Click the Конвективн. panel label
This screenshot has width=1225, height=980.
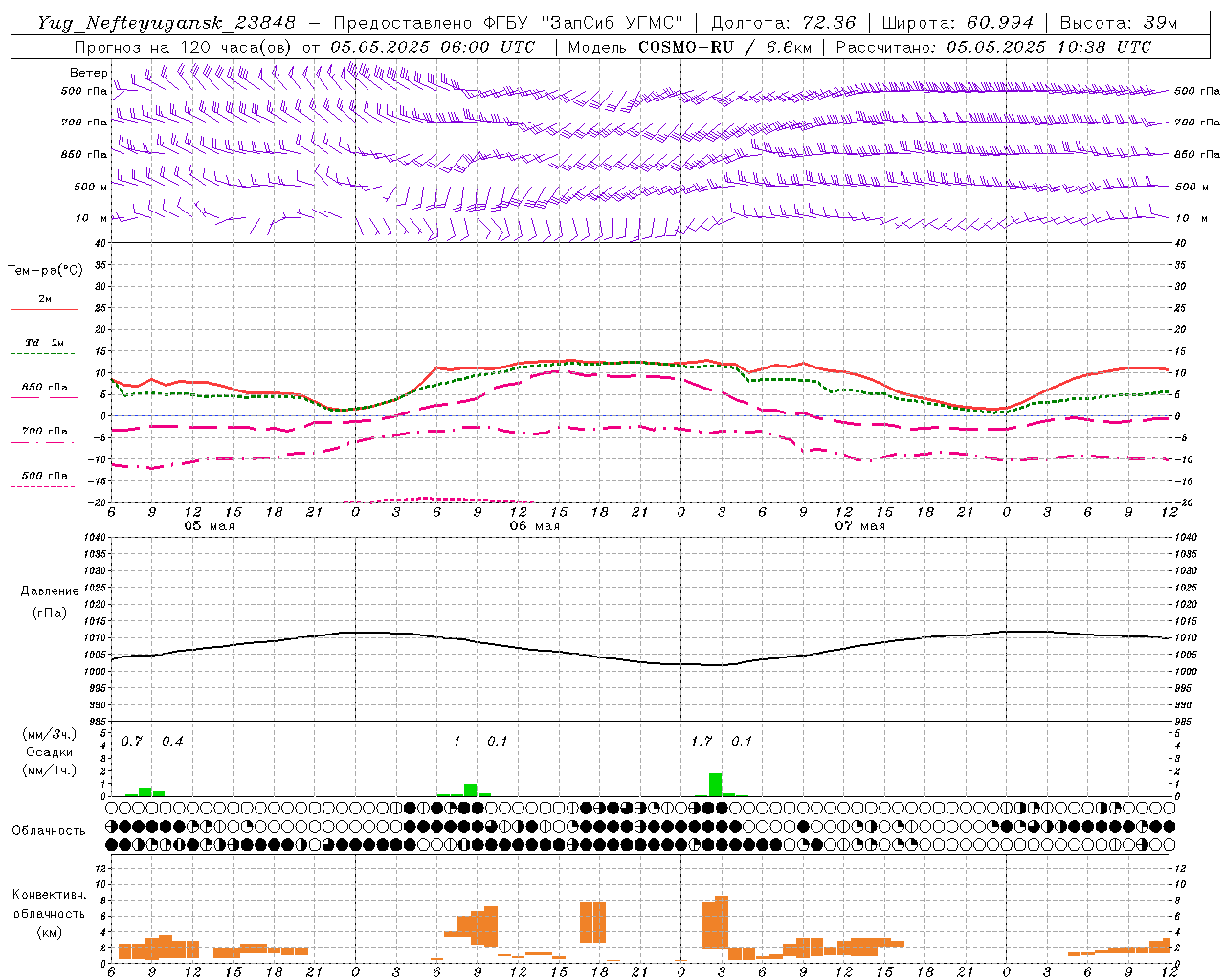pyautogui.click(x=49, y=895)
